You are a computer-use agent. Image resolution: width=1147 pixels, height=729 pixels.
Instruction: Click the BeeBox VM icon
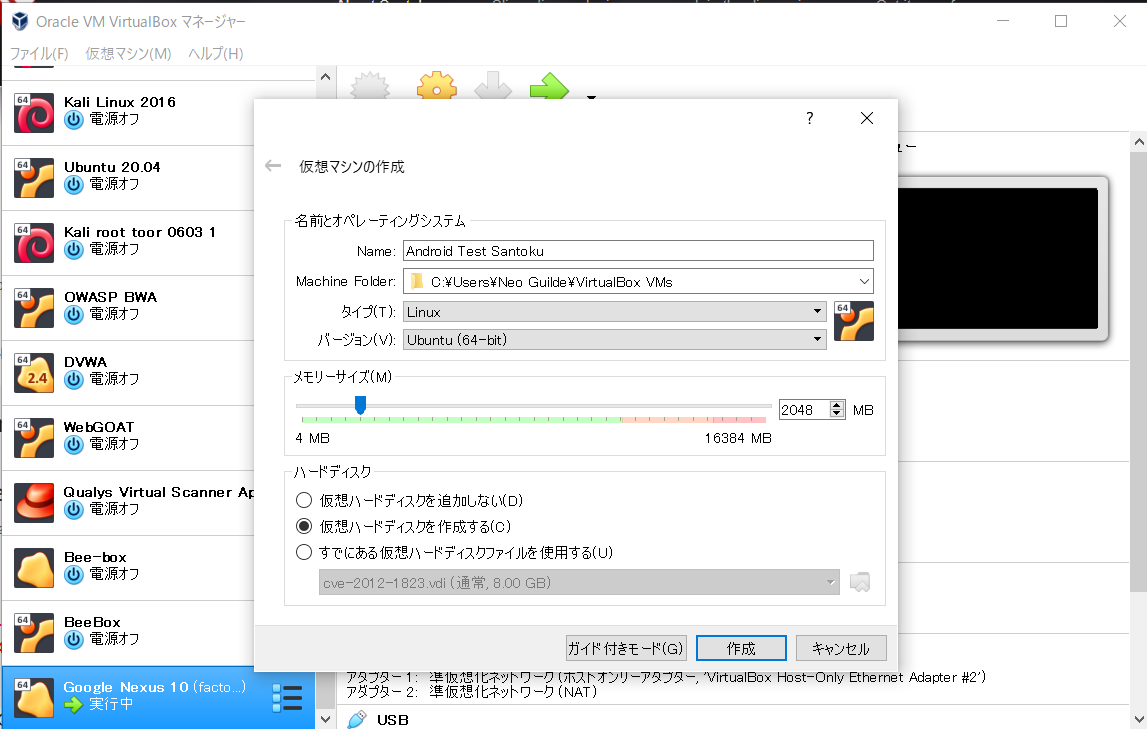point(34,633)
